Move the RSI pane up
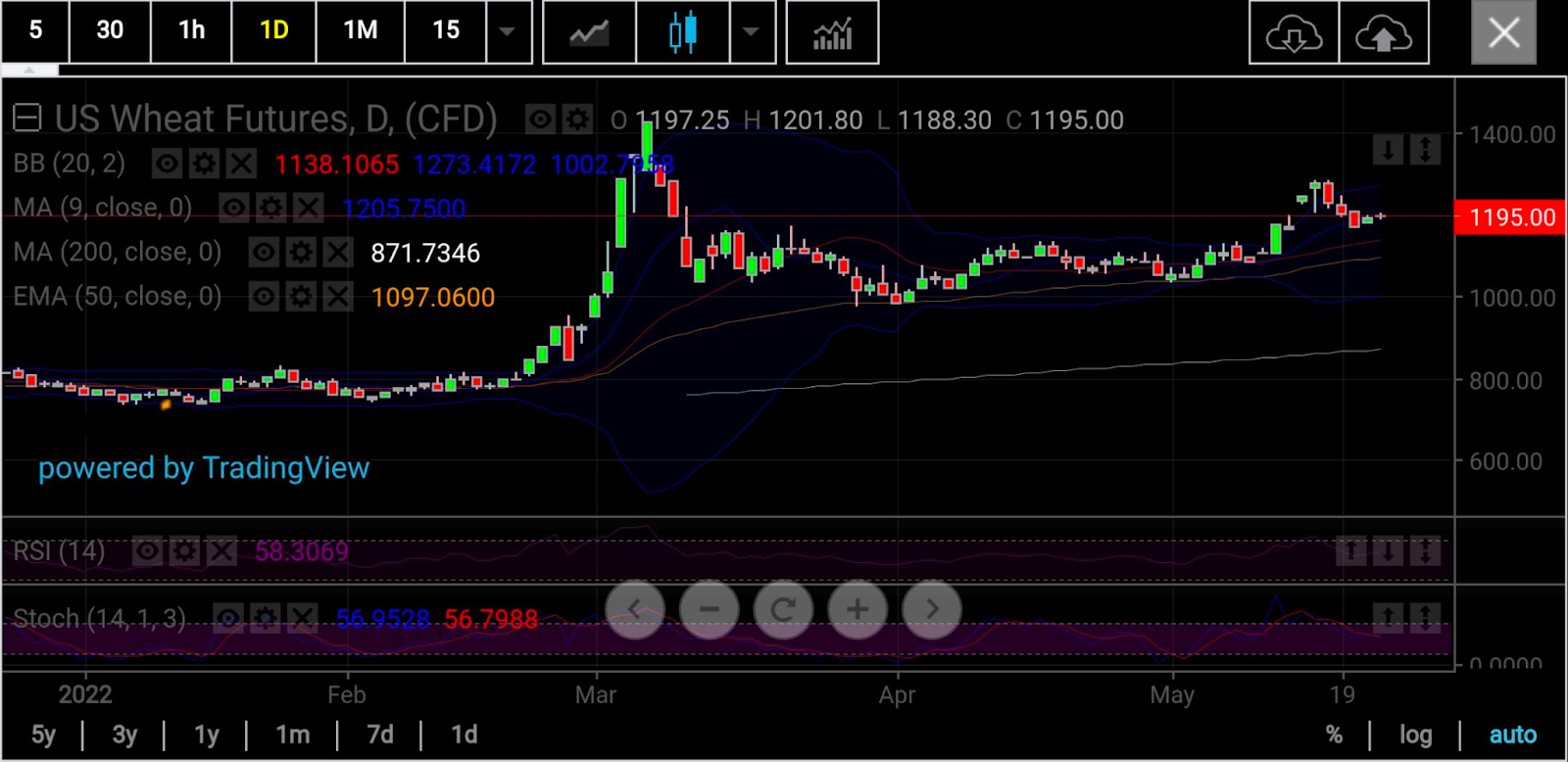 pyautogui.click(x=1350, y=551)
